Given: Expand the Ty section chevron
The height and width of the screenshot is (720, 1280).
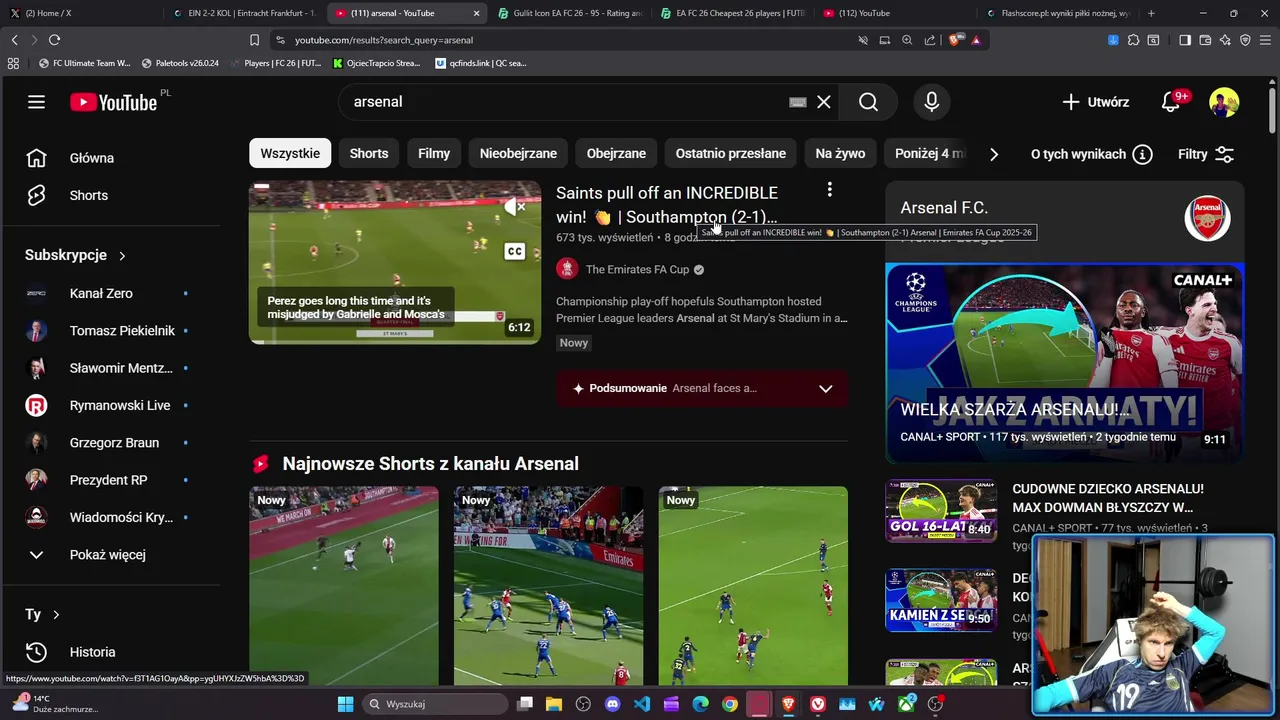Looking at the screenshot, I should point(56,615).
